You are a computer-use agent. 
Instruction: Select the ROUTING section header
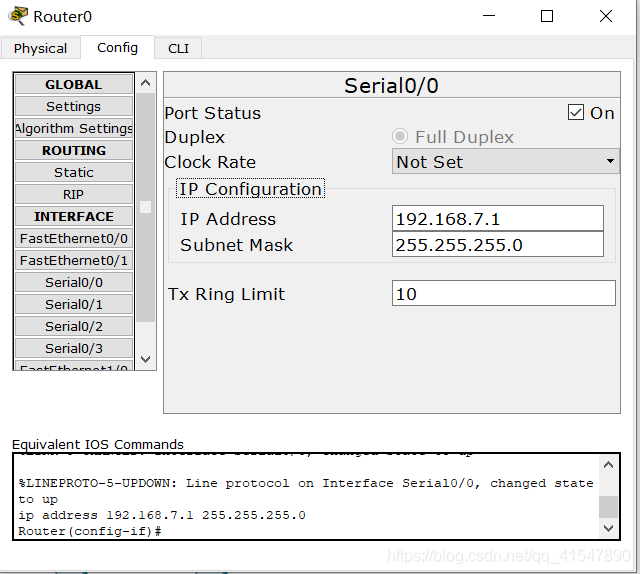click(x=74, y=151)
